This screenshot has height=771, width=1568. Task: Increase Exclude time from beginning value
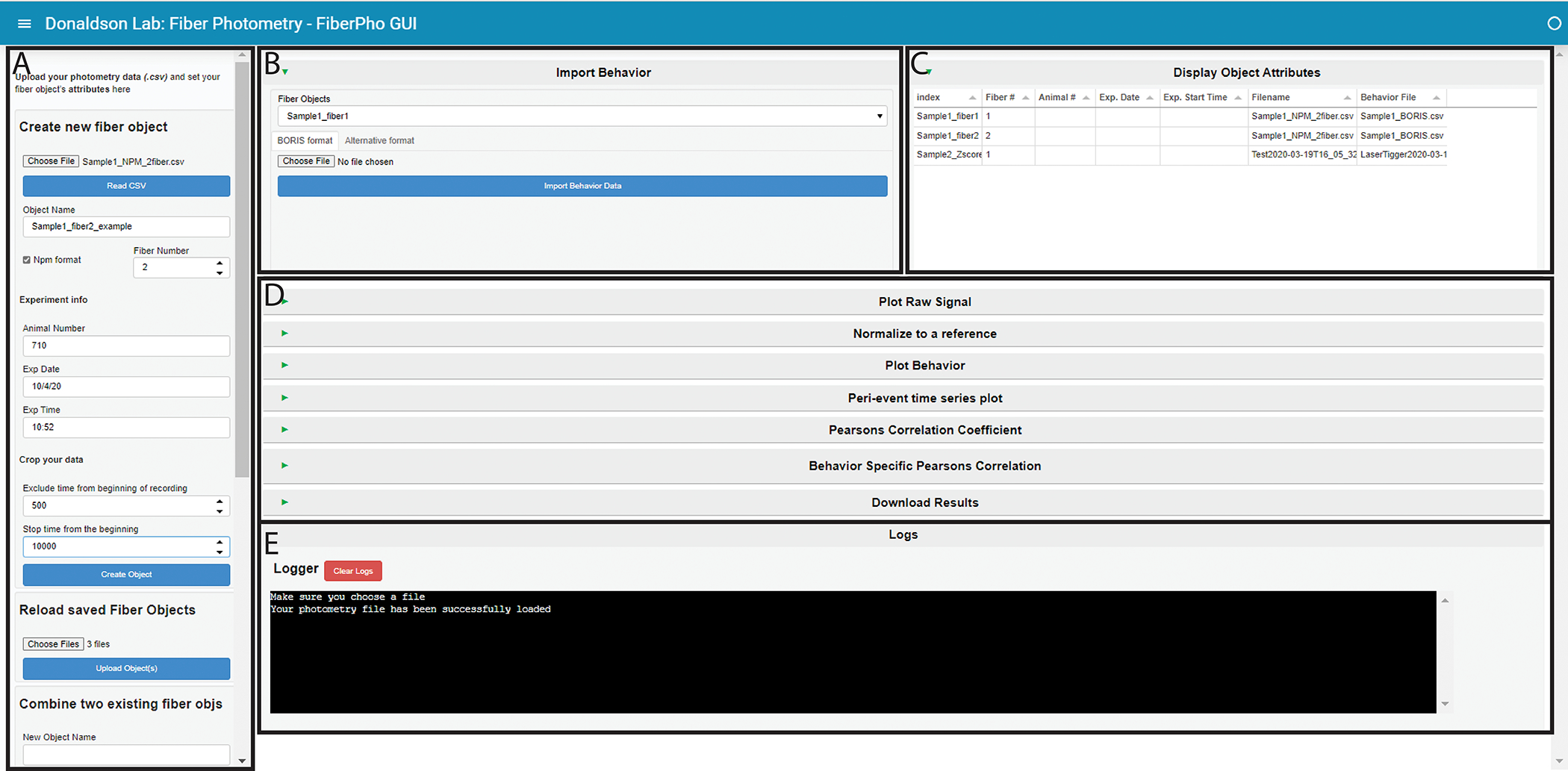[x=220, y=501]
